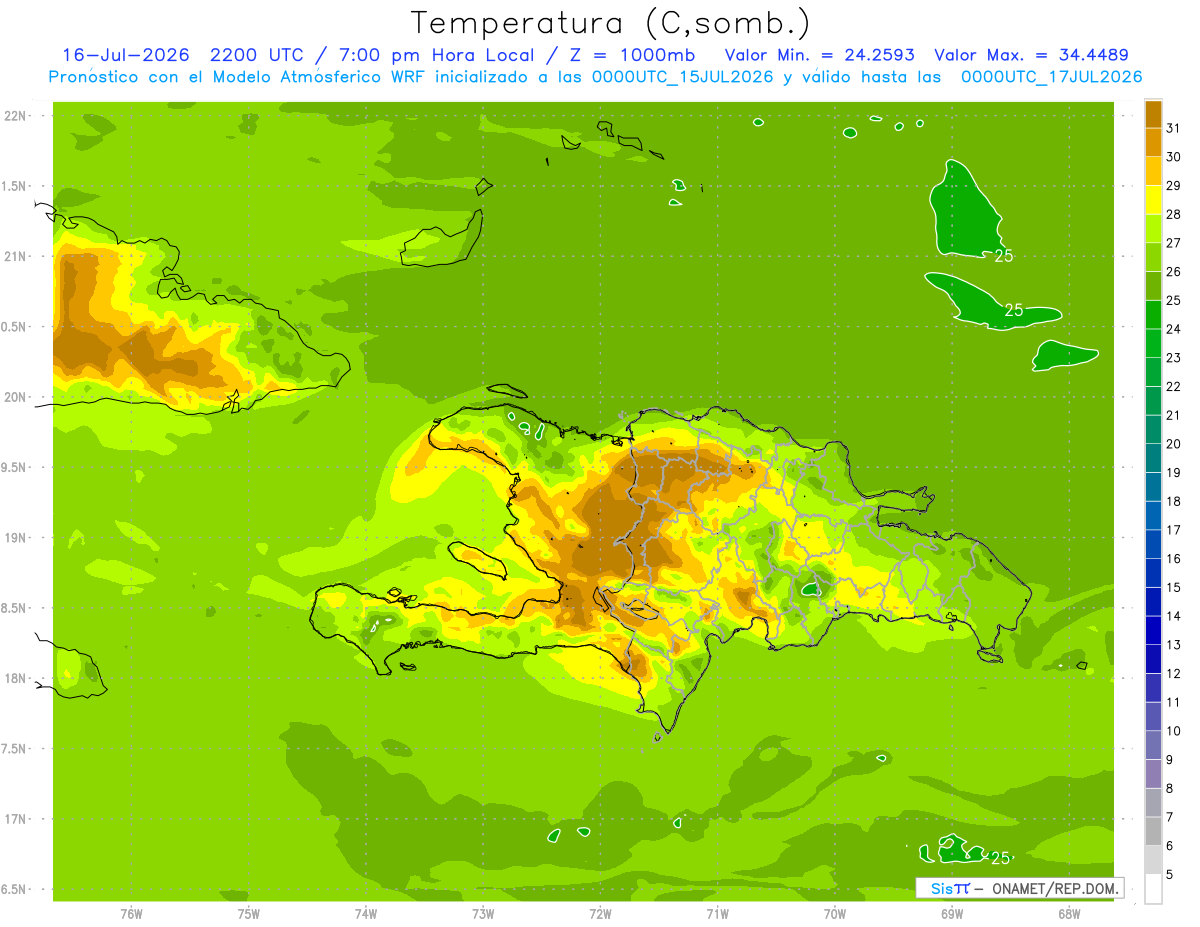Click the legend value "10"
Viewport: 1200px width, 927px height.
(x=1174, y=731)
